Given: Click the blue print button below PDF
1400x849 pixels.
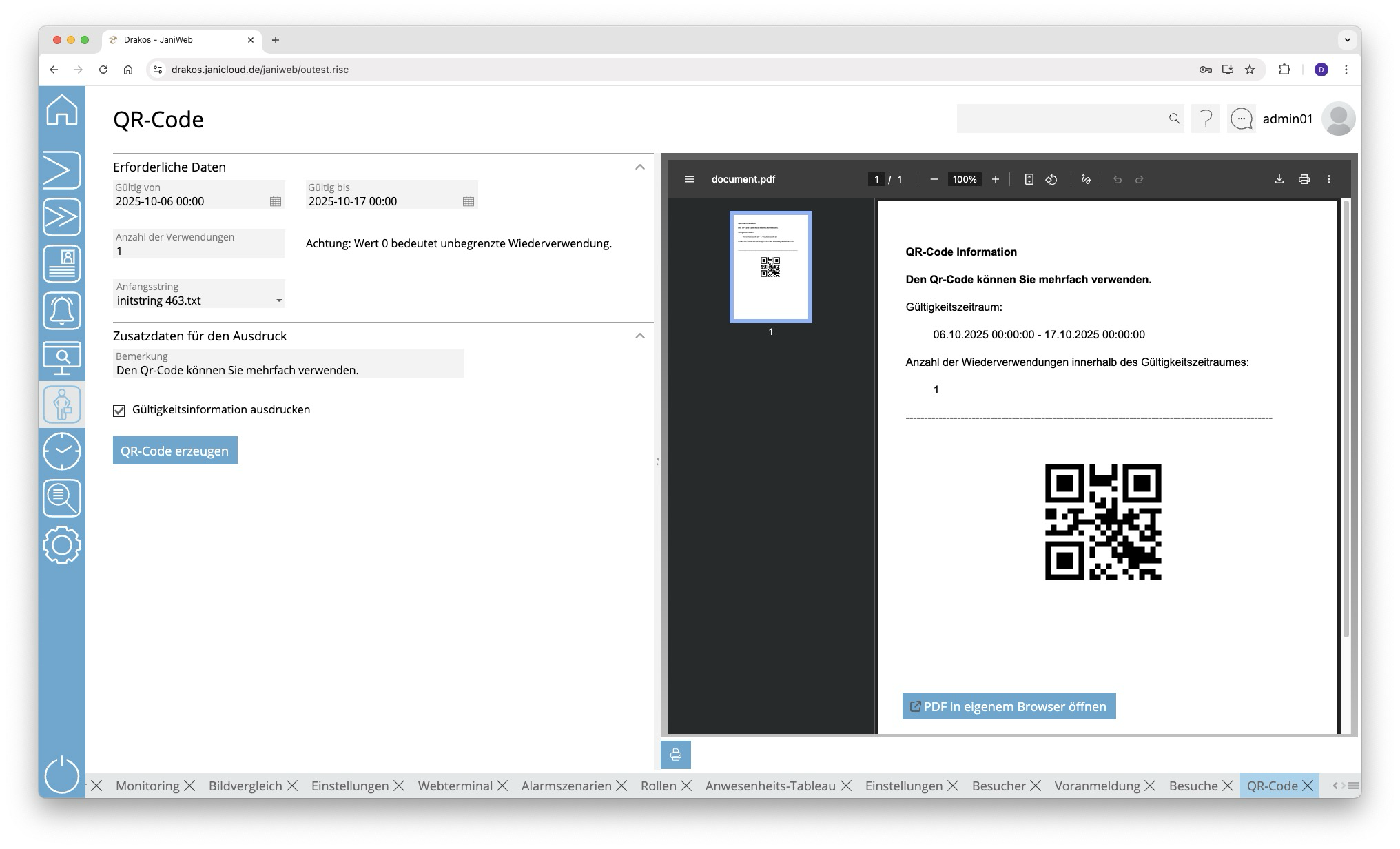Looking at the screenshot, I should click(x=675, y=755).
